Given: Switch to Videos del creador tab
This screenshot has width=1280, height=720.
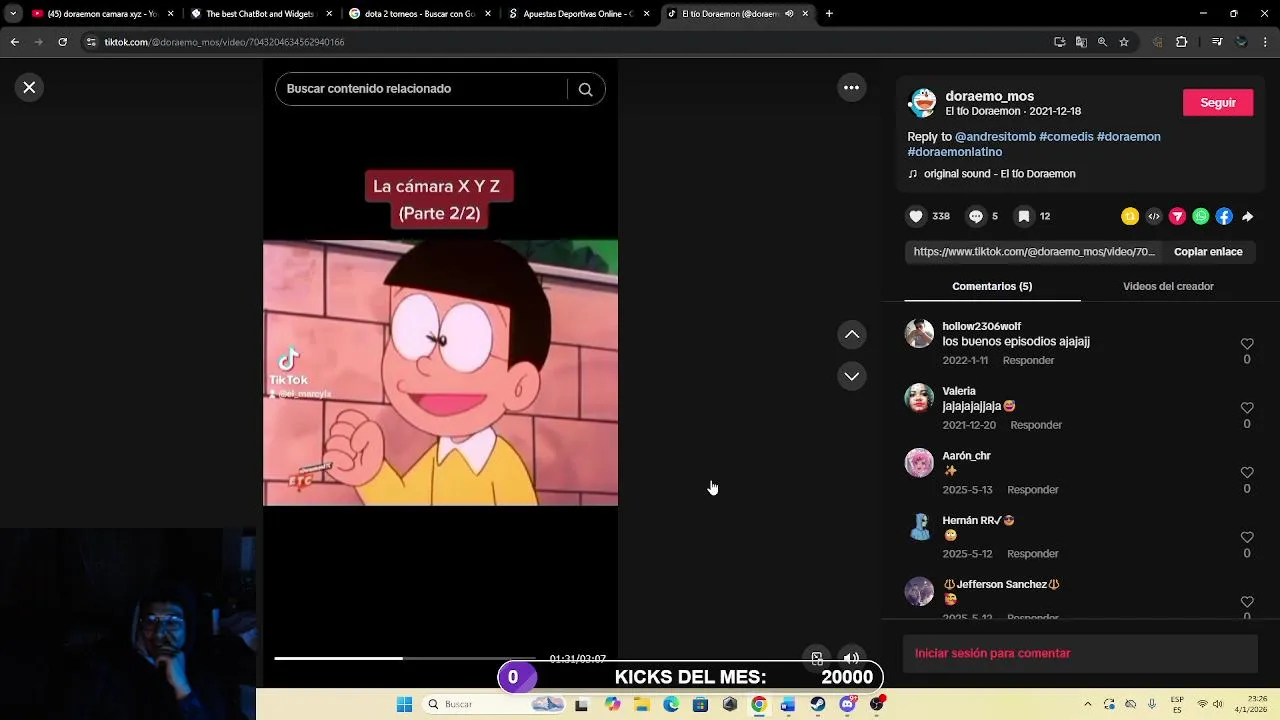Looking at the screenshot, I should point(1168,286).
